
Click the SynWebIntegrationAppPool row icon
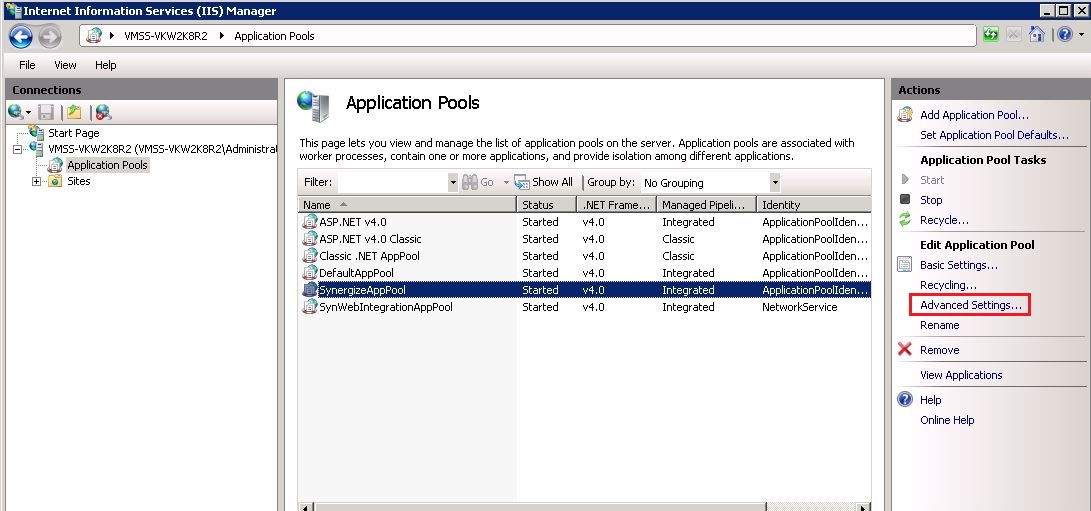pyautogui.click(x=310, y=307)
